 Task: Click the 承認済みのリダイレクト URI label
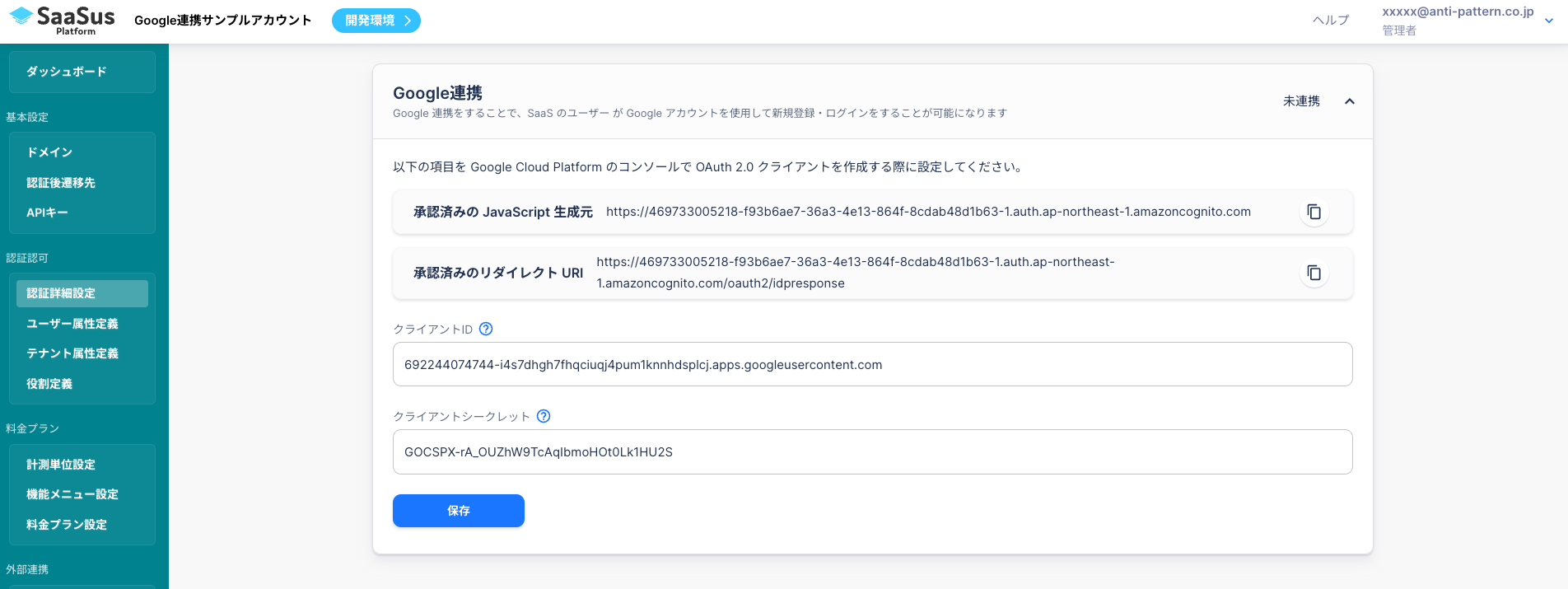pyautogui.click(x=498, y=273)
